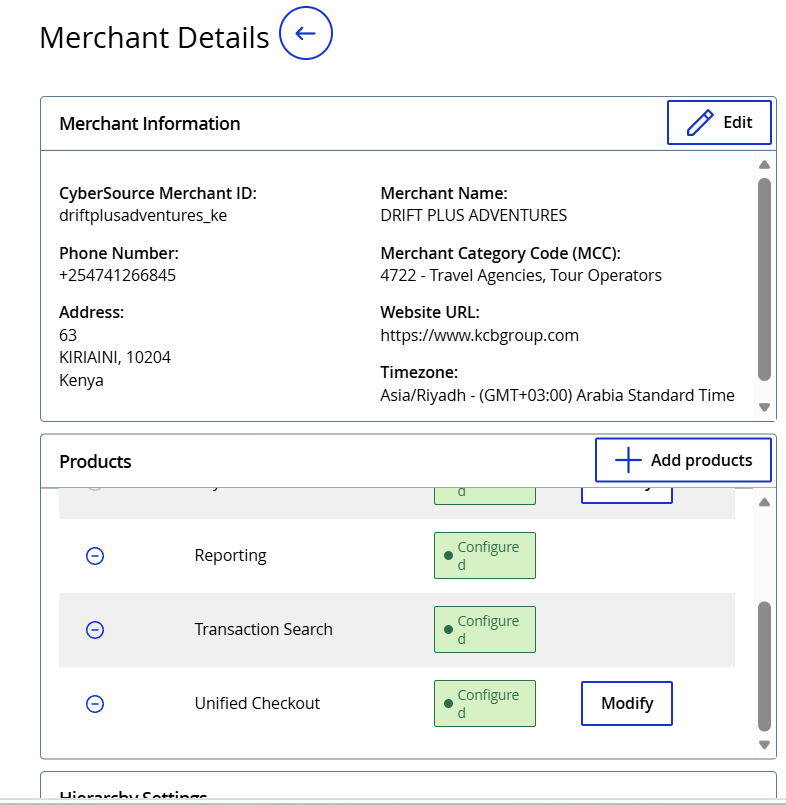Screen dimensions: 786x805
Task: Click the Unified Checkout product name
Action: click(x=257, y=703)
